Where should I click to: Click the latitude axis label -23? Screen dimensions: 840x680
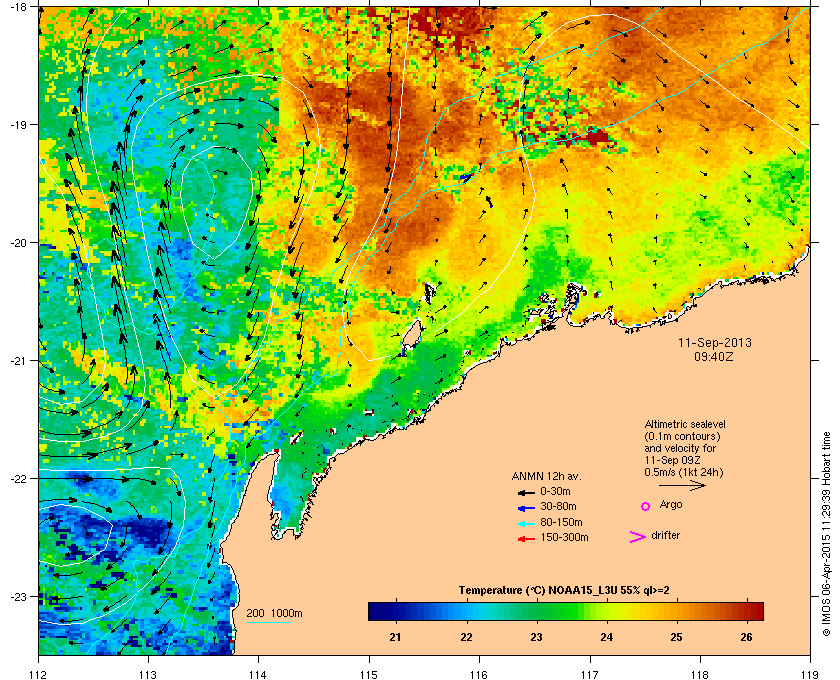click(x=17, y=596)
